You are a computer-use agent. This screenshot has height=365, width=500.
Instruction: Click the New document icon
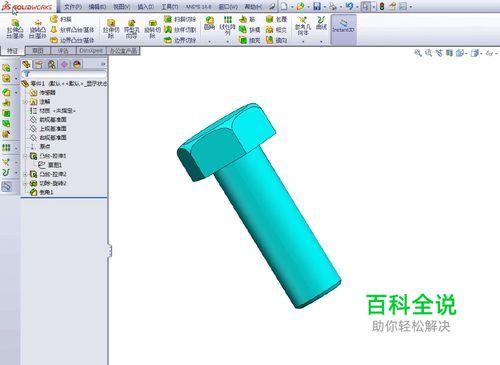click(x=284, y=6)
